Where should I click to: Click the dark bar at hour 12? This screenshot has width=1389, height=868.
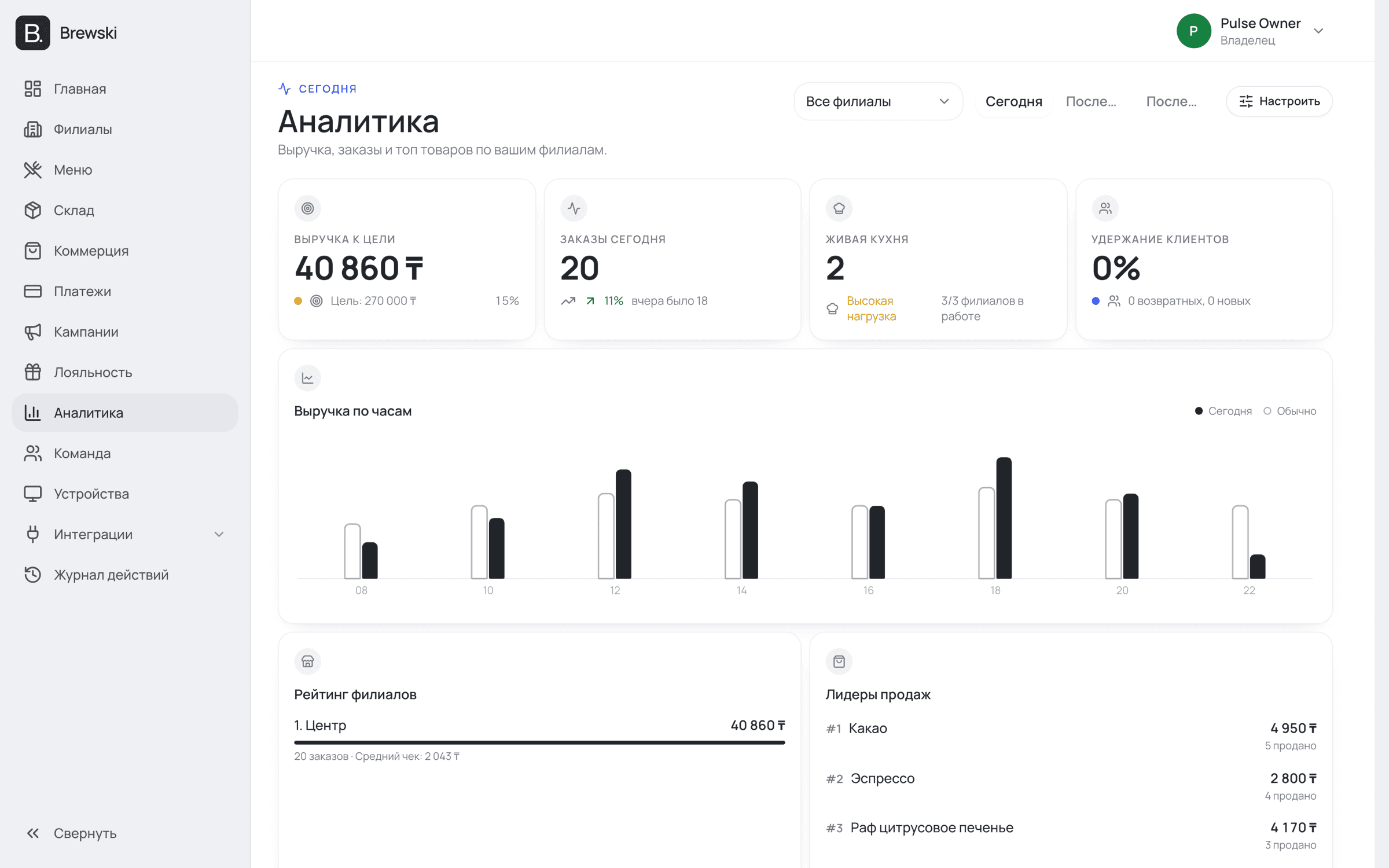[623, 524]
